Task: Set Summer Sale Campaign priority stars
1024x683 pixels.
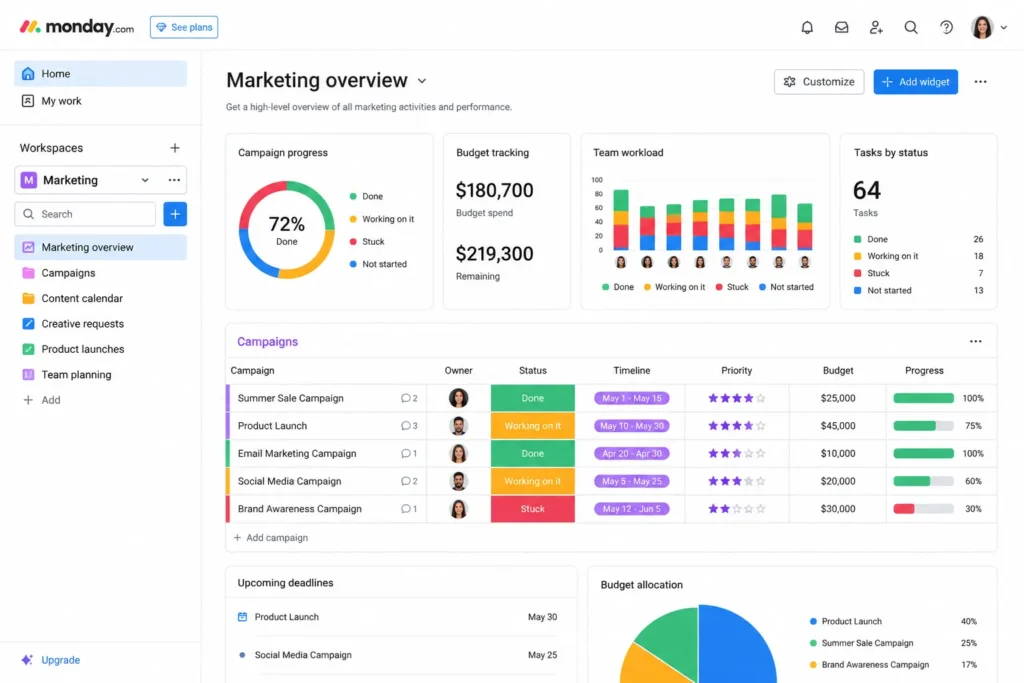Action: point(737,398)
